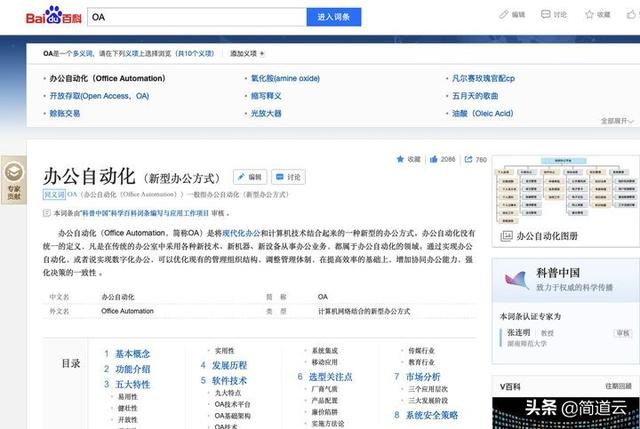640x429 pixels.
Task: Open discussion via top bar chat icon
Action: (x=546, y=16)
